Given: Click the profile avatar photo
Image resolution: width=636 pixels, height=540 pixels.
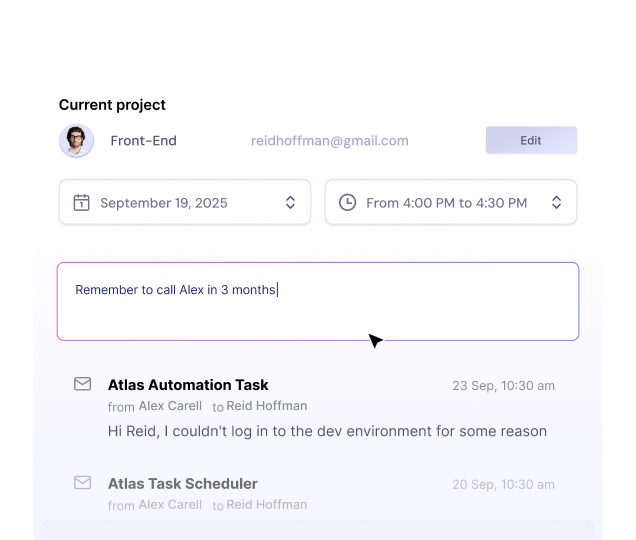Looking at the screenshot, I should click(76, 141).
